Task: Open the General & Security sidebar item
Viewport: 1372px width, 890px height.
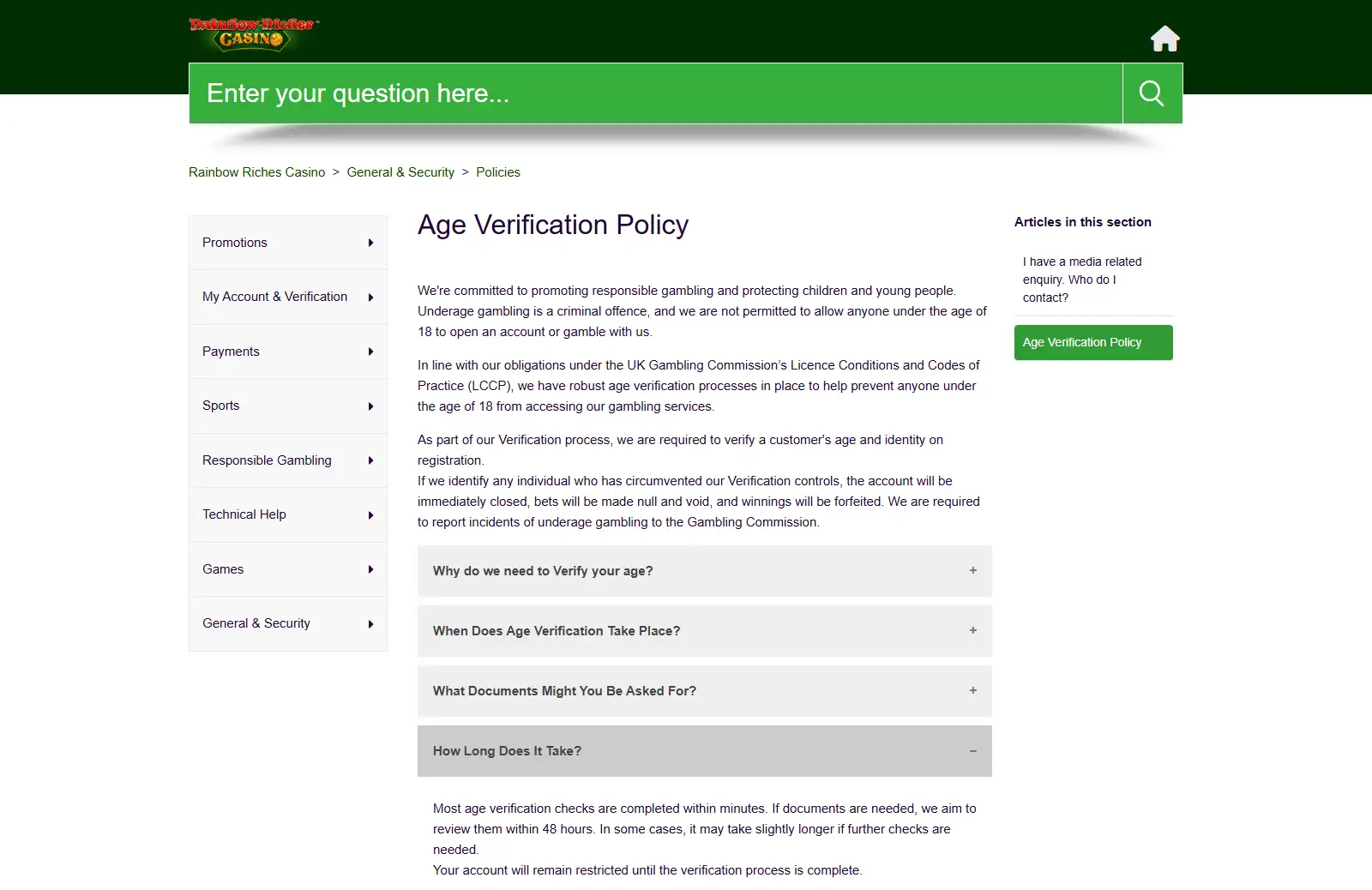Action: pyautogui.click(x=288, y=623)
